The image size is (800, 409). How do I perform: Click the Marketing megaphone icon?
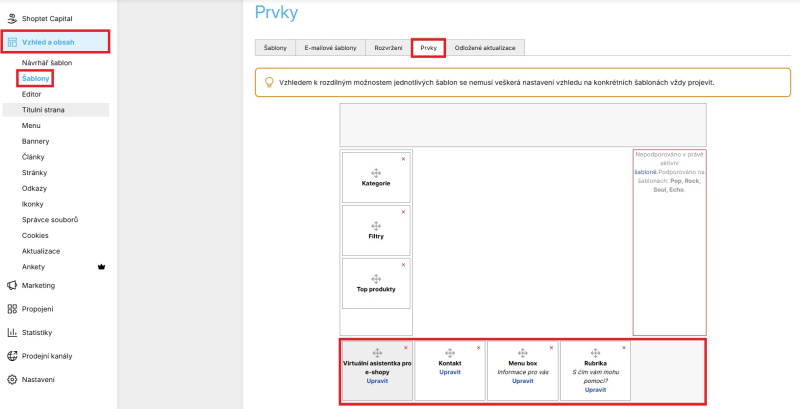[x=12, y=286]
